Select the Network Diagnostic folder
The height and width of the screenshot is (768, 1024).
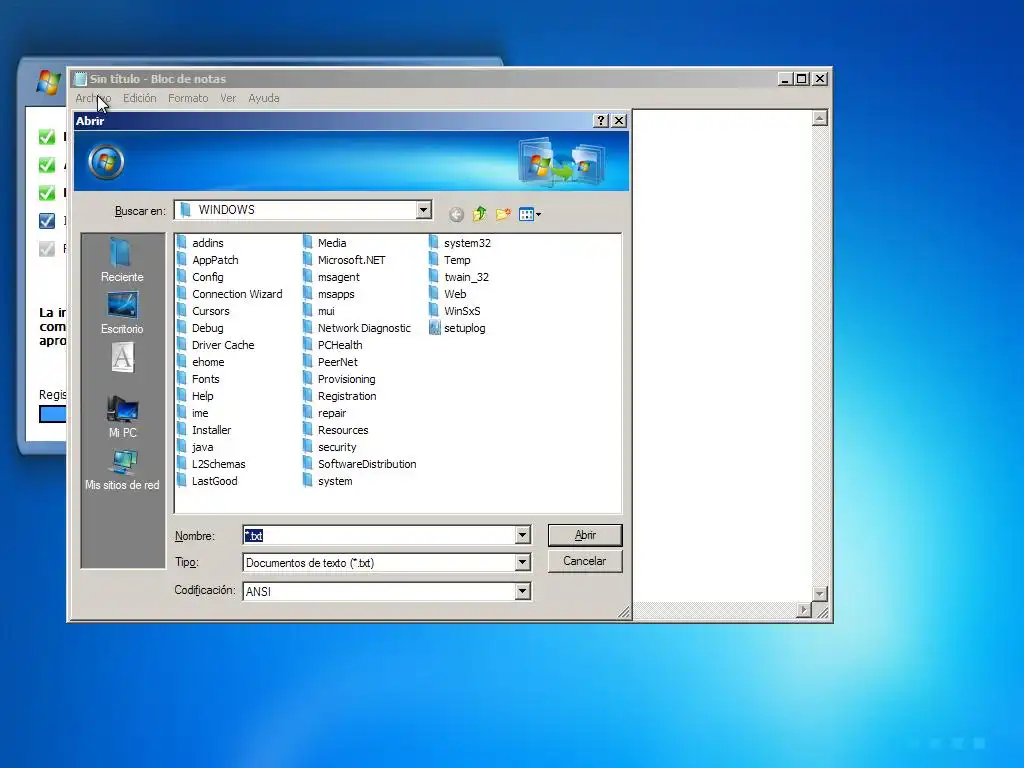357,328
